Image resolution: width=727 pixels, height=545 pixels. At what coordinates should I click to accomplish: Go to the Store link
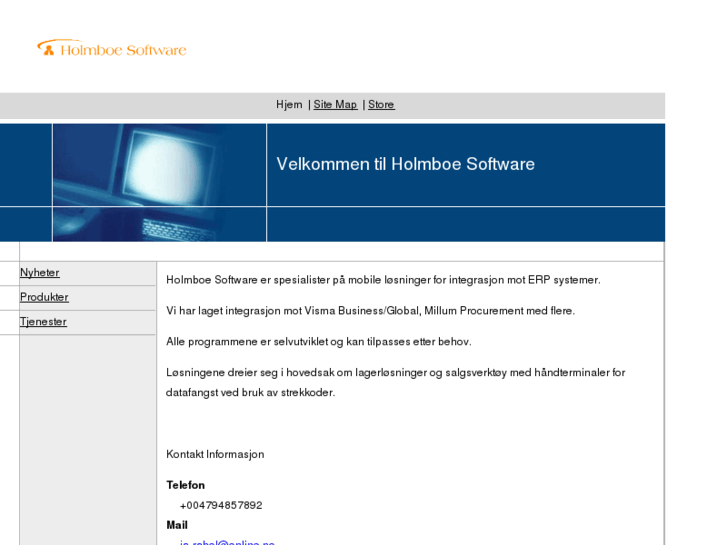click(x=381, y=105)
